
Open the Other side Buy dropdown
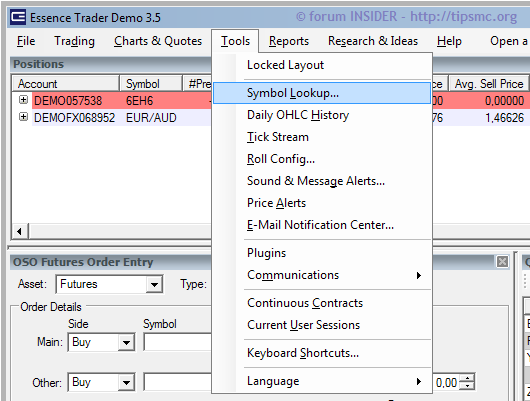(126, 383)
